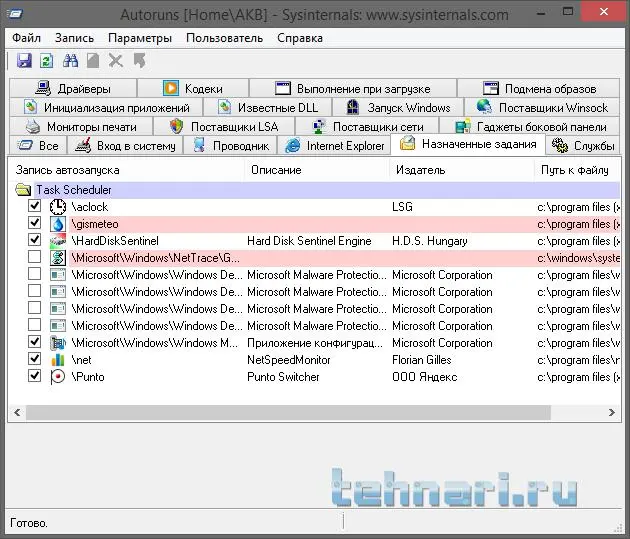The image size is (630, 539).
Task: Open the Файл menu
Action: click(x=27, y=38)
